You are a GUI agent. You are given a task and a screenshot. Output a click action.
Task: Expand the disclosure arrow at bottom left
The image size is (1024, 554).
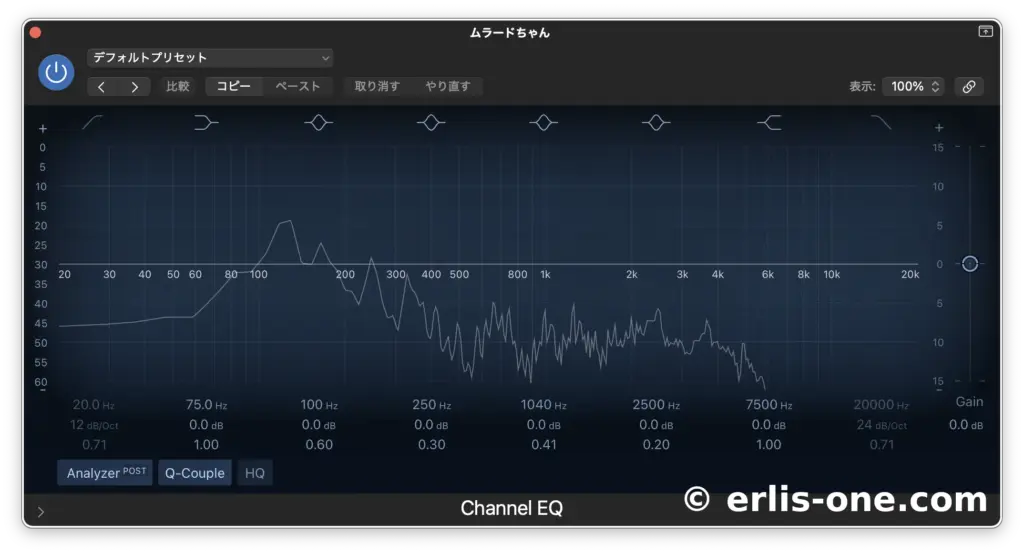[41, 512]
